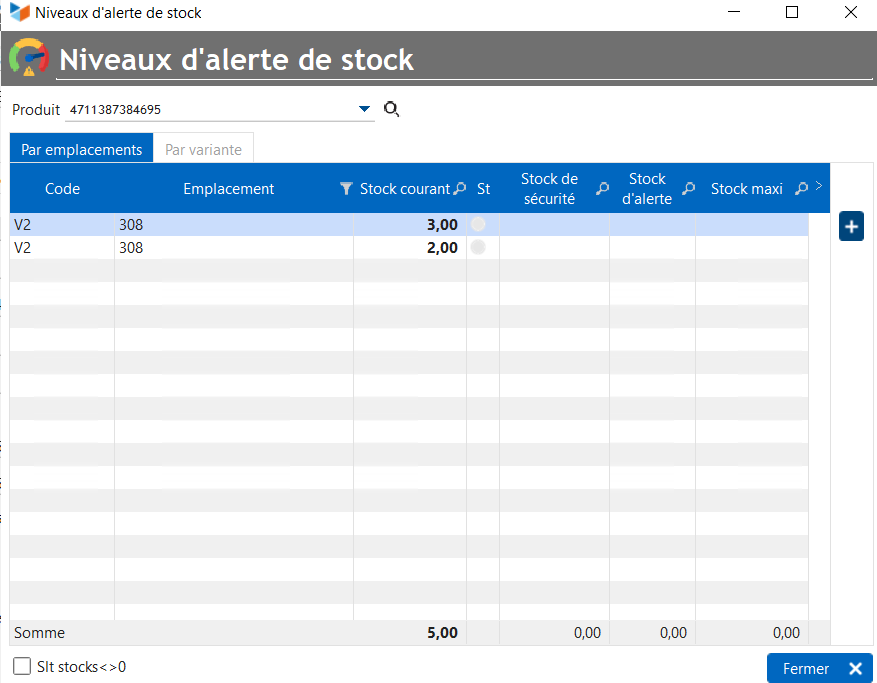Viewport: 877px width, 683px height.
Task: Click the Emplacement column header
Action: (228, 188)
